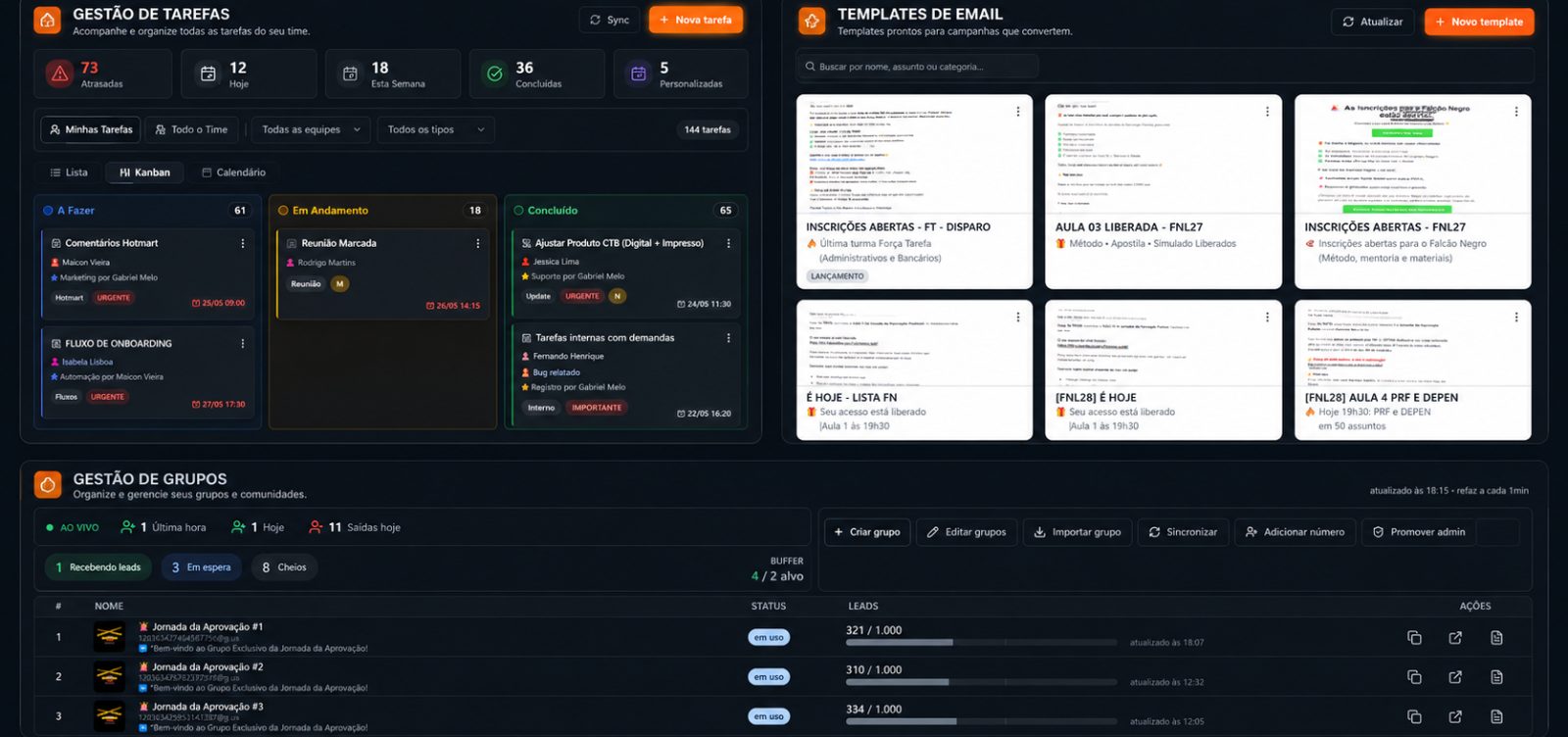Click the Nova tarefa button
The width and height of the screenshot is (1568, 737).
(696, 20)
